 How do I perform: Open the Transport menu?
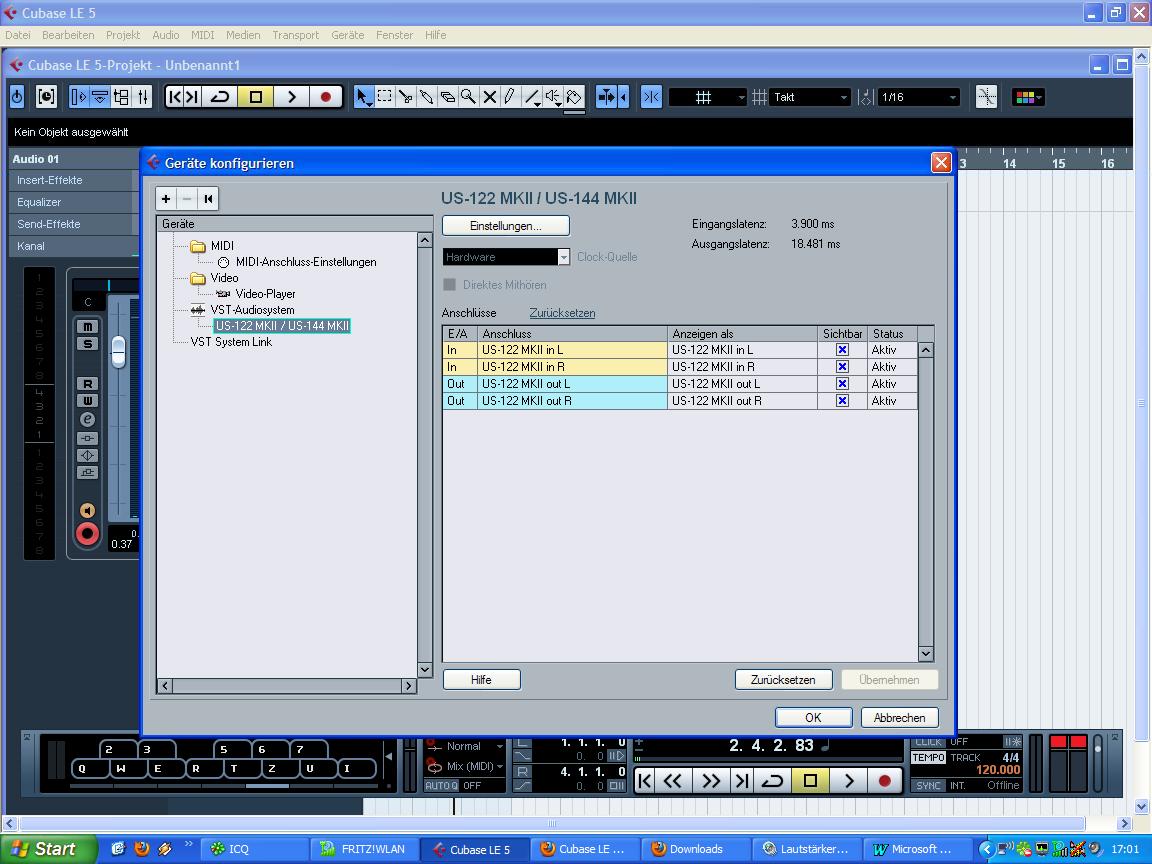295,35
